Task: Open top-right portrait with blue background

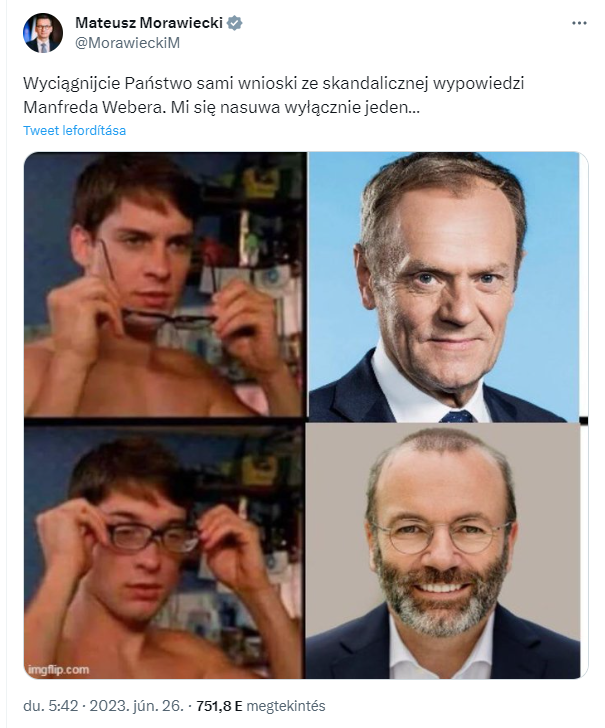Action: point(444,287)
